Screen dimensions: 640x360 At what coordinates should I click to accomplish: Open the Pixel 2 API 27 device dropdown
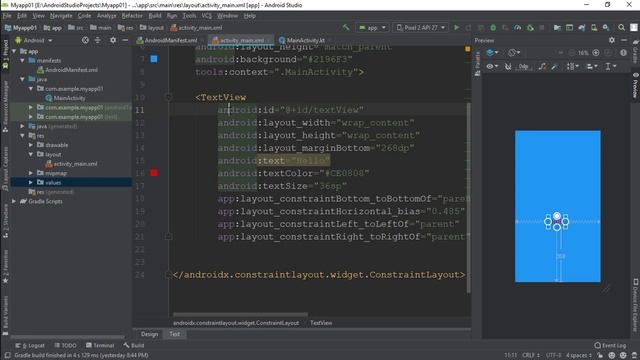tap(421, 28)
